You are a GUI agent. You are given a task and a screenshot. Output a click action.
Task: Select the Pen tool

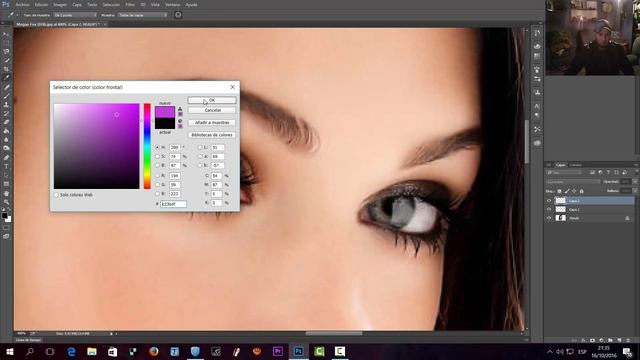(7, 158)
